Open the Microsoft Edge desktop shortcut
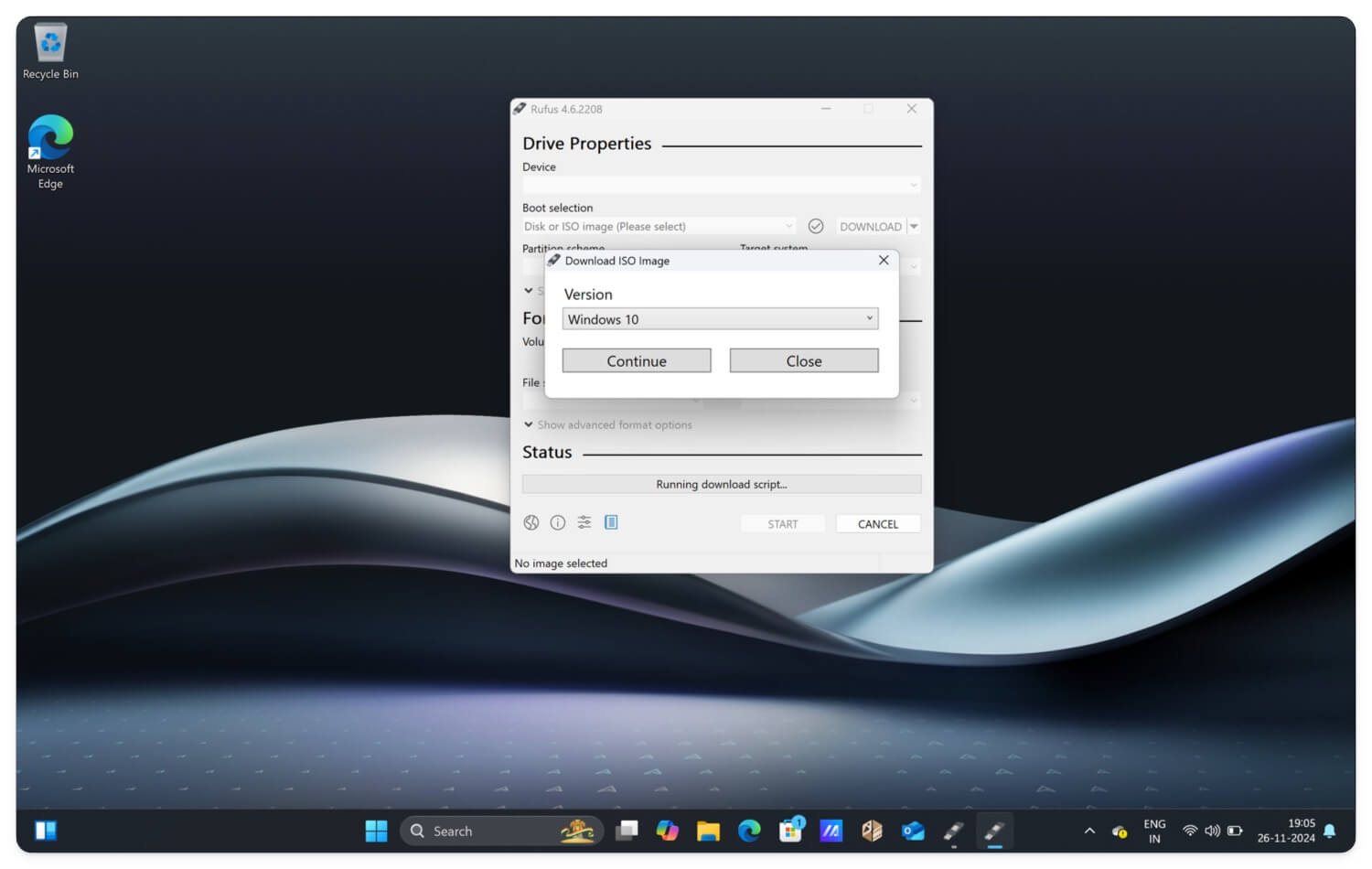The height and width of the screenshot is (869, 1372). [x=50, y=152]
